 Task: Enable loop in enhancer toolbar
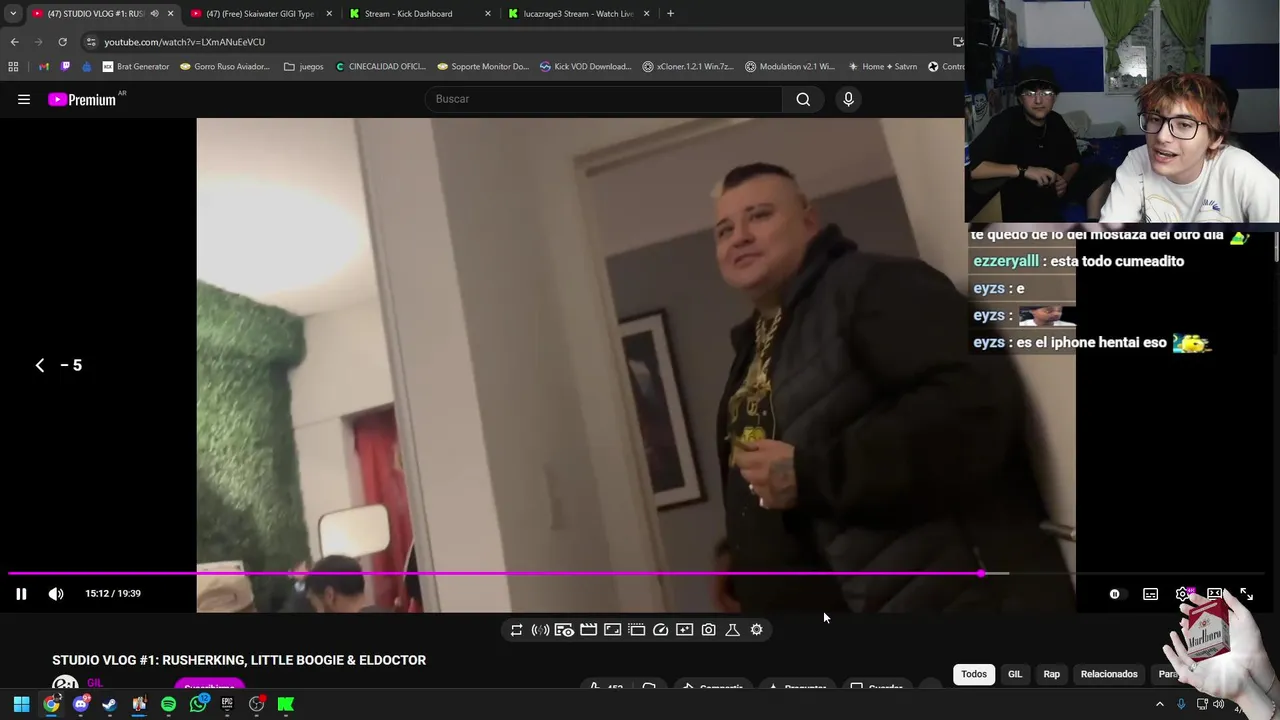[x=516, y=630]
